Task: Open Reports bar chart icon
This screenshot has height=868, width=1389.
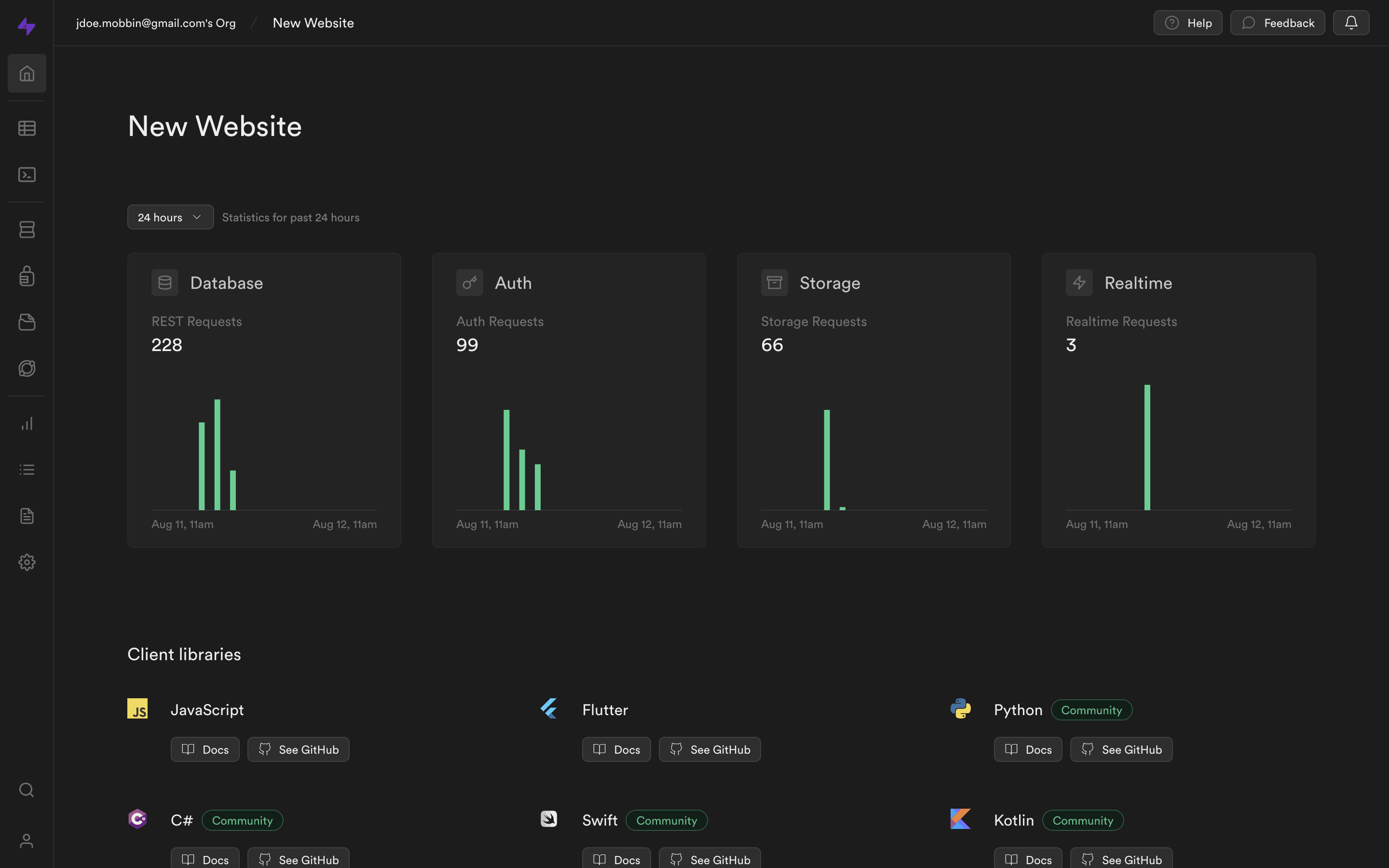Action: pos(27,424)
